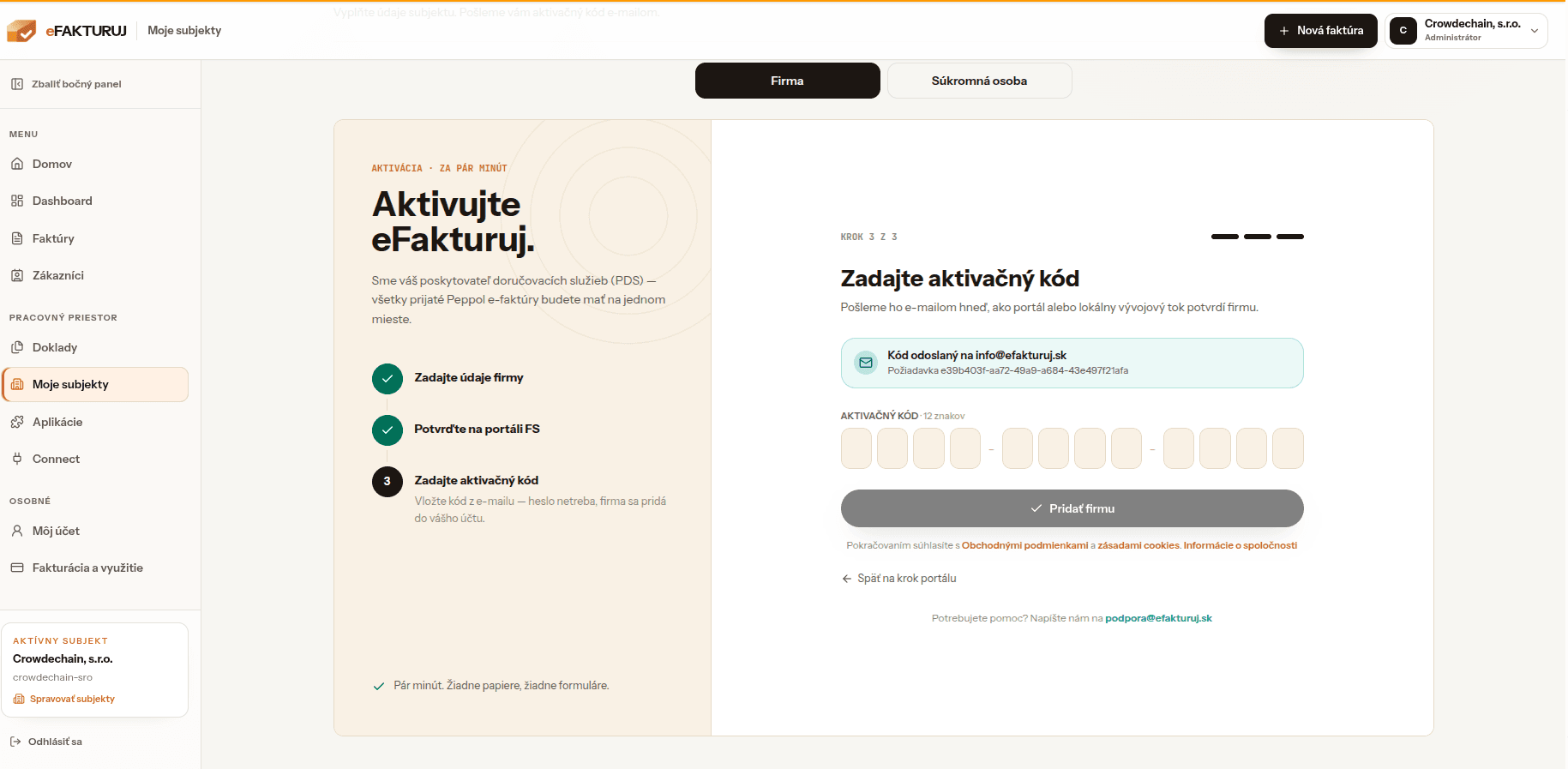The width and height of the screenshot is (1568, 769).
Task: Click the fifth activation code box
Action: pyautogui.click(x=1018, y=448)
